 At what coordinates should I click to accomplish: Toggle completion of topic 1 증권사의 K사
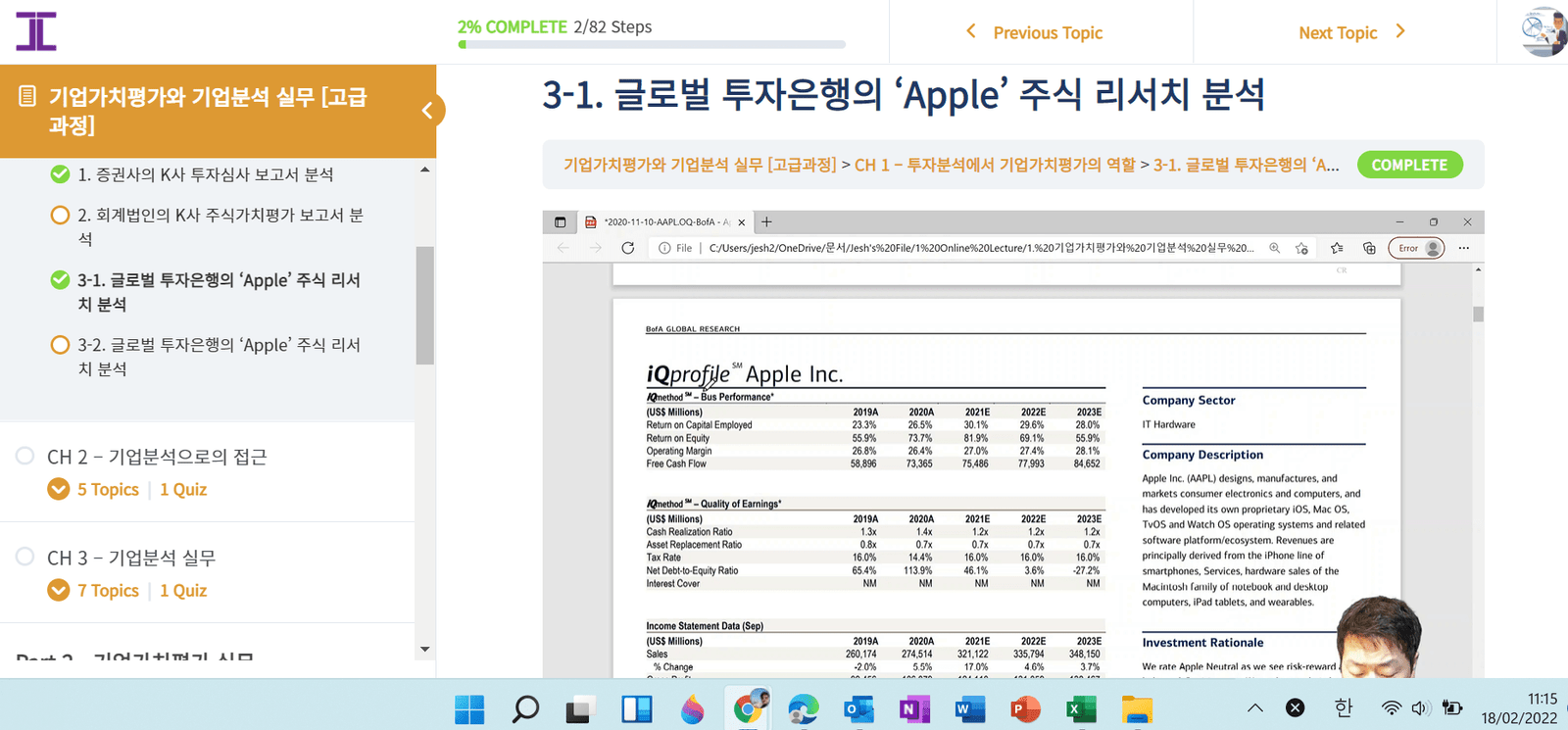point(60,174)
